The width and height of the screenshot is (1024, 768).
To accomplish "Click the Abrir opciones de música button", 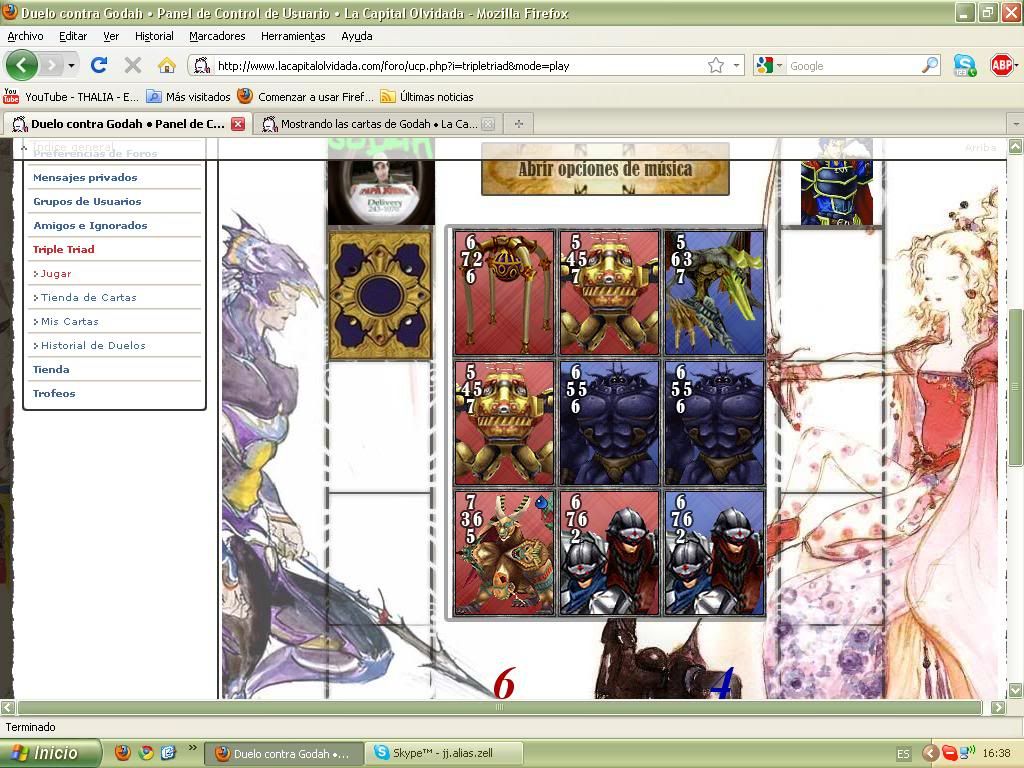I will point(605,169).
